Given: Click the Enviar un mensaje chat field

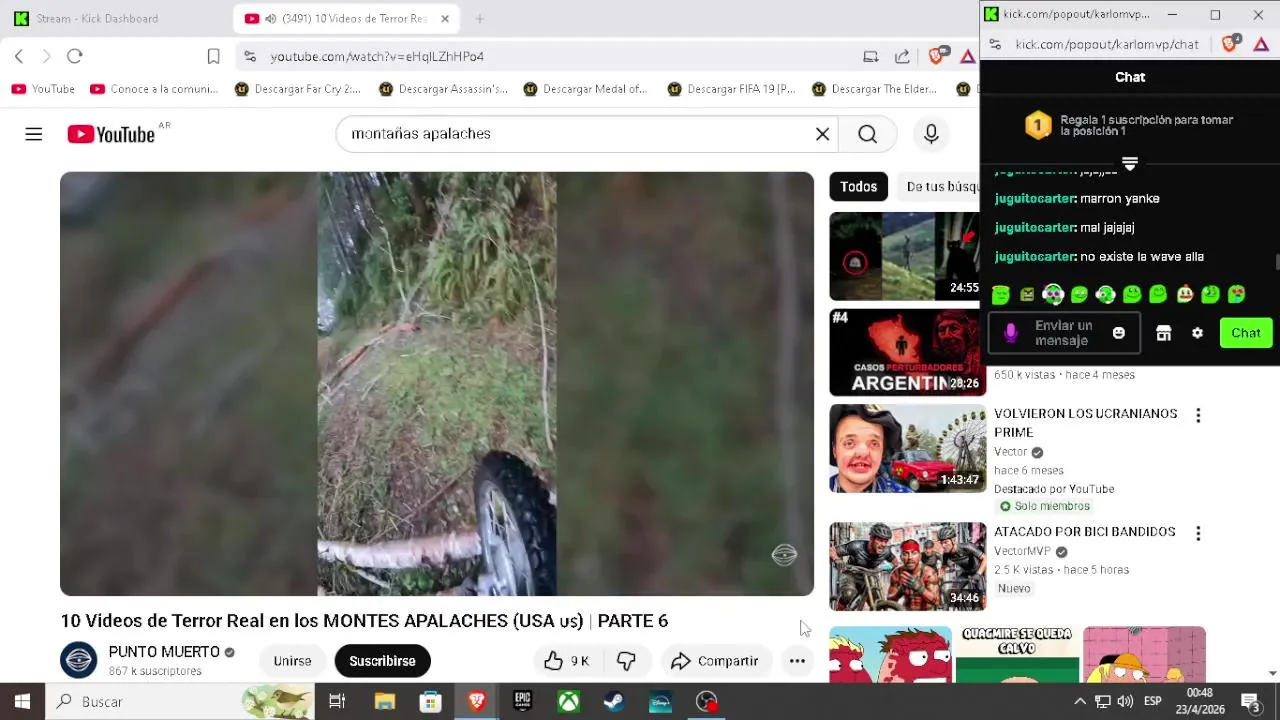Looking at the screenshot, I should click(x=1064, y=333).
